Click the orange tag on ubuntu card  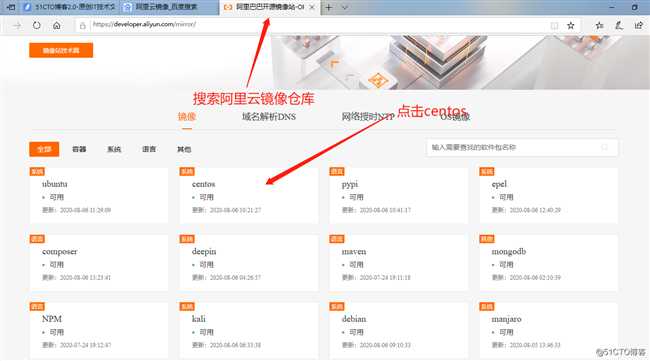click(37, 172)
